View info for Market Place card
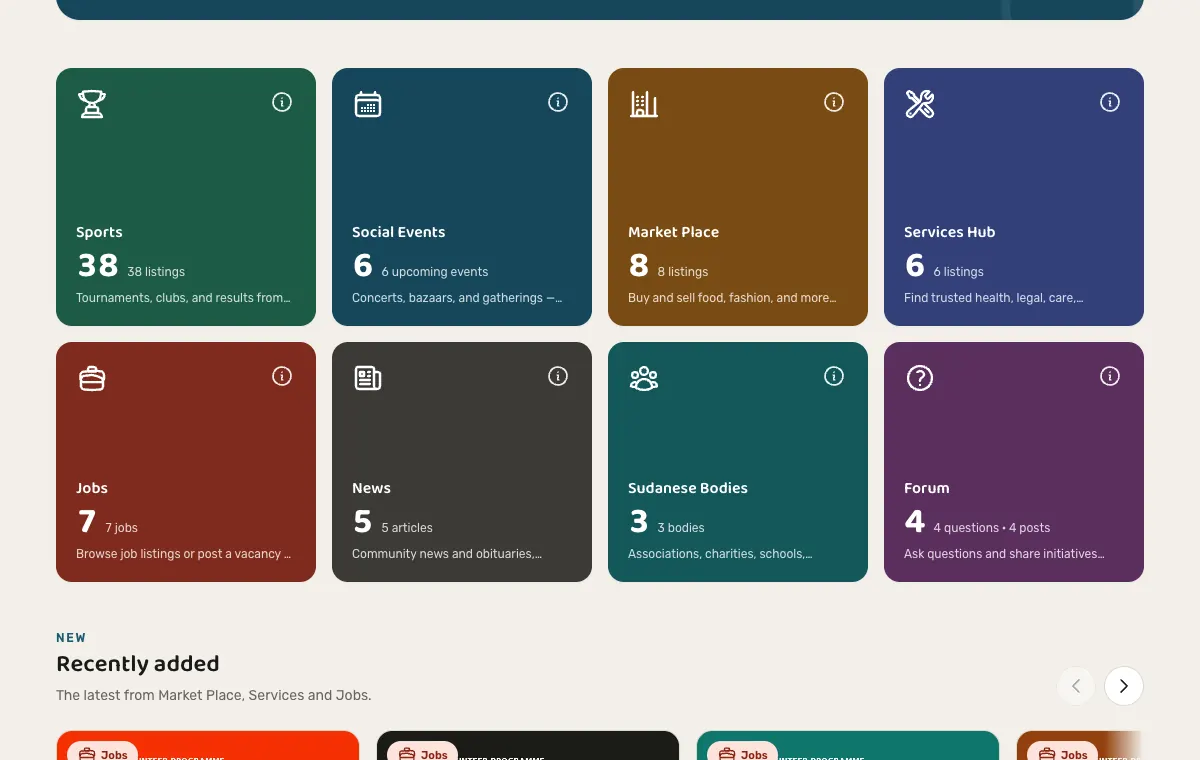This screenshot has width=1200, height=760. coord(834,102)
